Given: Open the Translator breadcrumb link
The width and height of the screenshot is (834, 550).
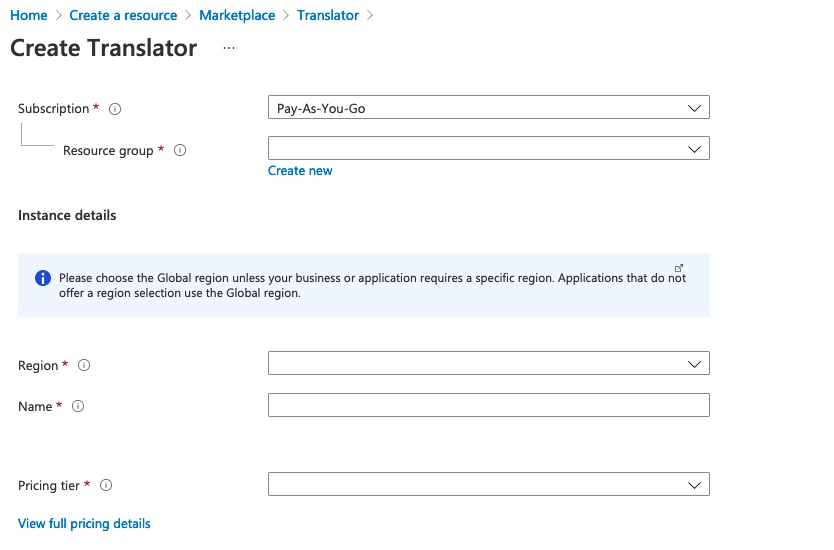Looking at the screenshot, I should coord(328,15).
